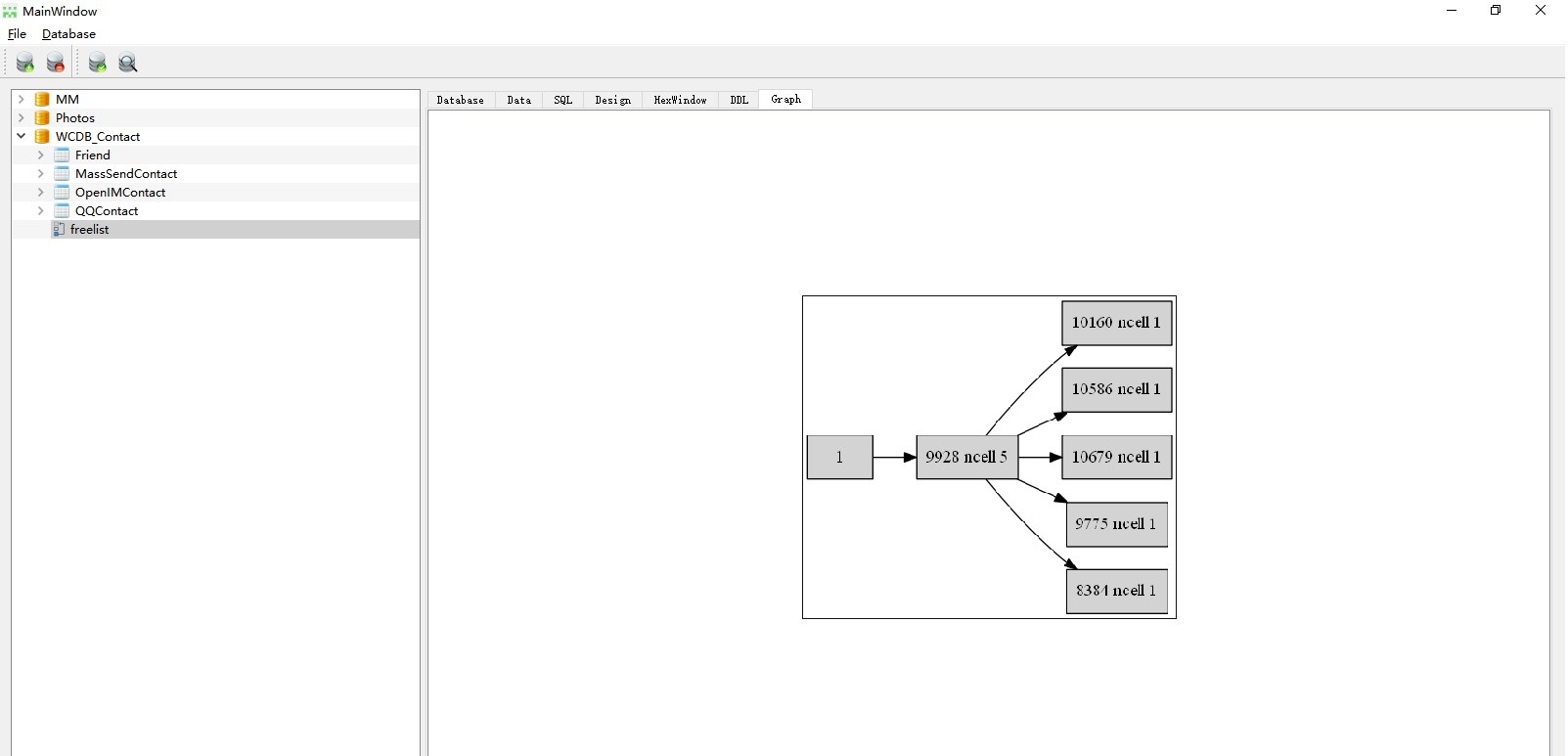
Task: Click graph node 10586 ncell 1
Action: (x=1116, y=389)
